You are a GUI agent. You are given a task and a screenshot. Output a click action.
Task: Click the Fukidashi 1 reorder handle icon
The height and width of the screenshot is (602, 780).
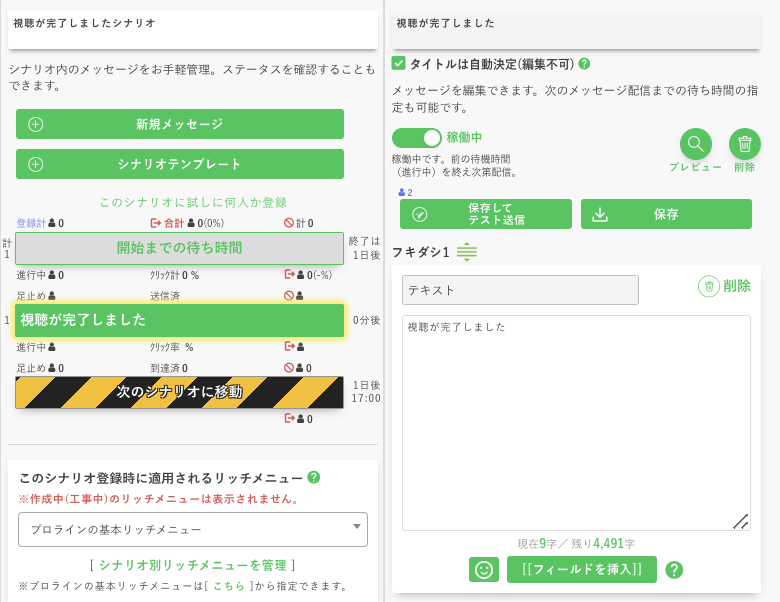coord(467,253)
